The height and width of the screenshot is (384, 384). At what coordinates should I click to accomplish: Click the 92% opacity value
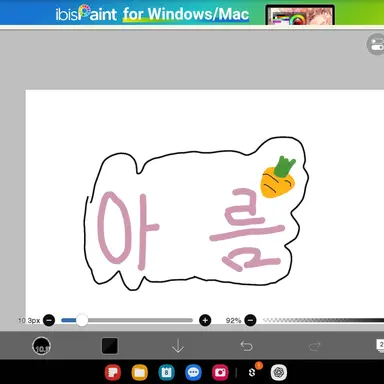click(x=233, y=320)
